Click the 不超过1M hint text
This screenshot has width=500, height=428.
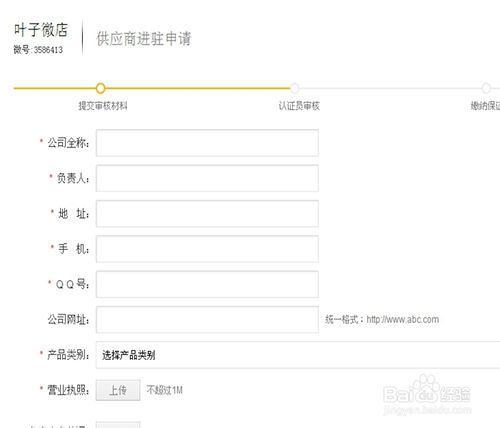pyautogui.click(x=165, y=390)
